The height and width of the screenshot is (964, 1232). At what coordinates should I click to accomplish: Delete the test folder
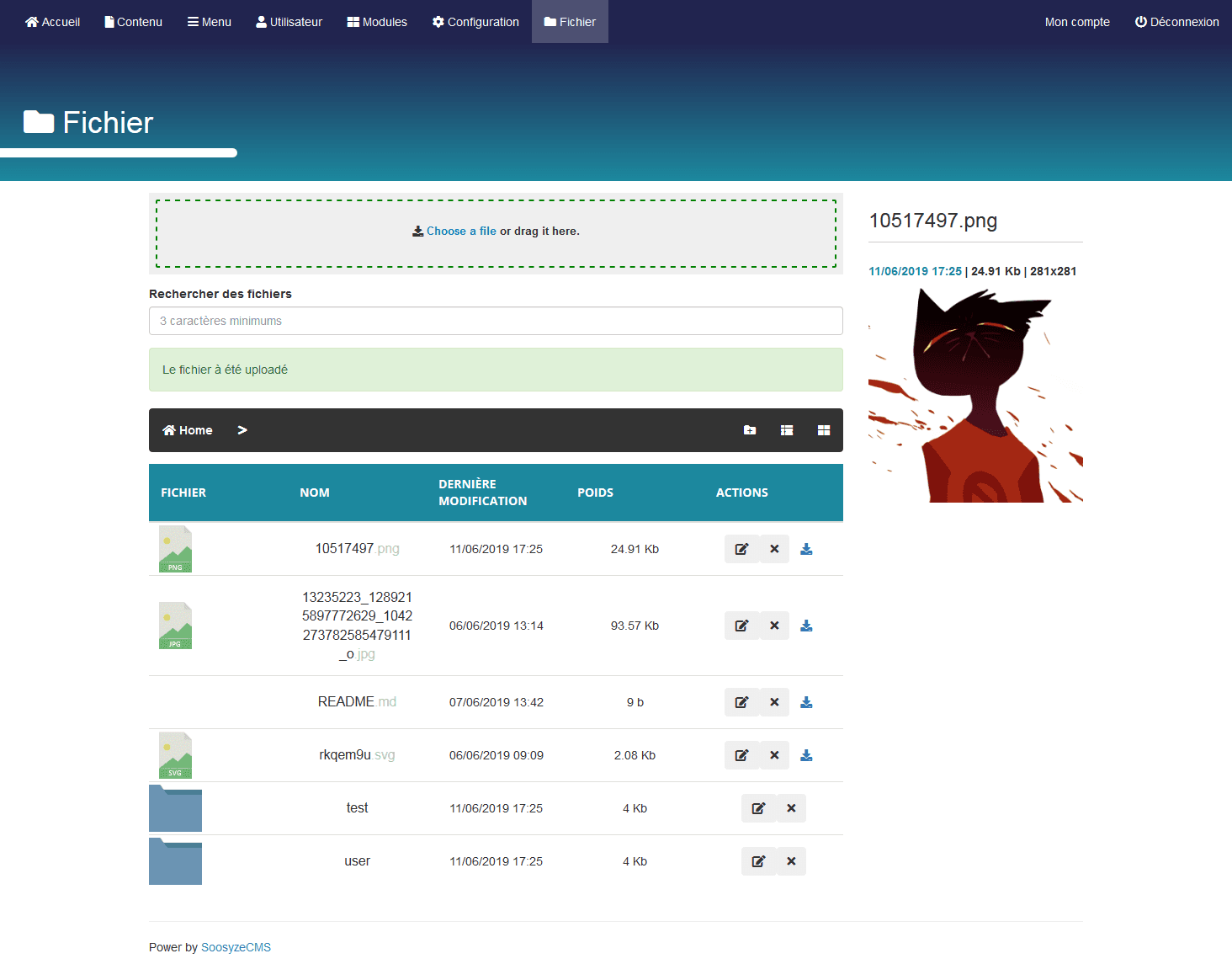point(791,808)
